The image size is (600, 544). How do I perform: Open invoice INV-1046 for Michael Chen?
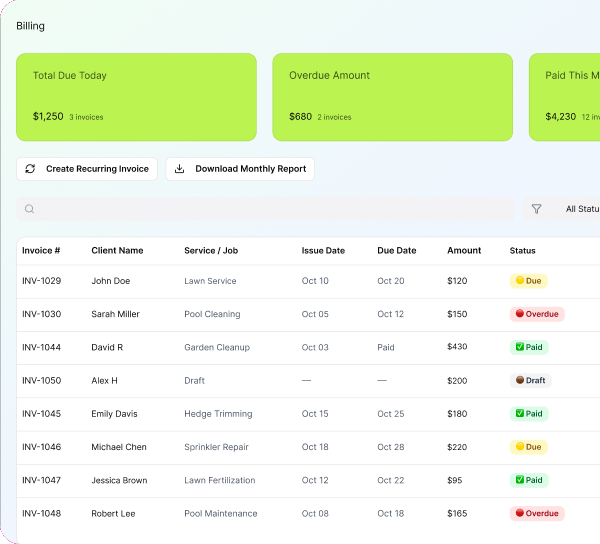308,447
